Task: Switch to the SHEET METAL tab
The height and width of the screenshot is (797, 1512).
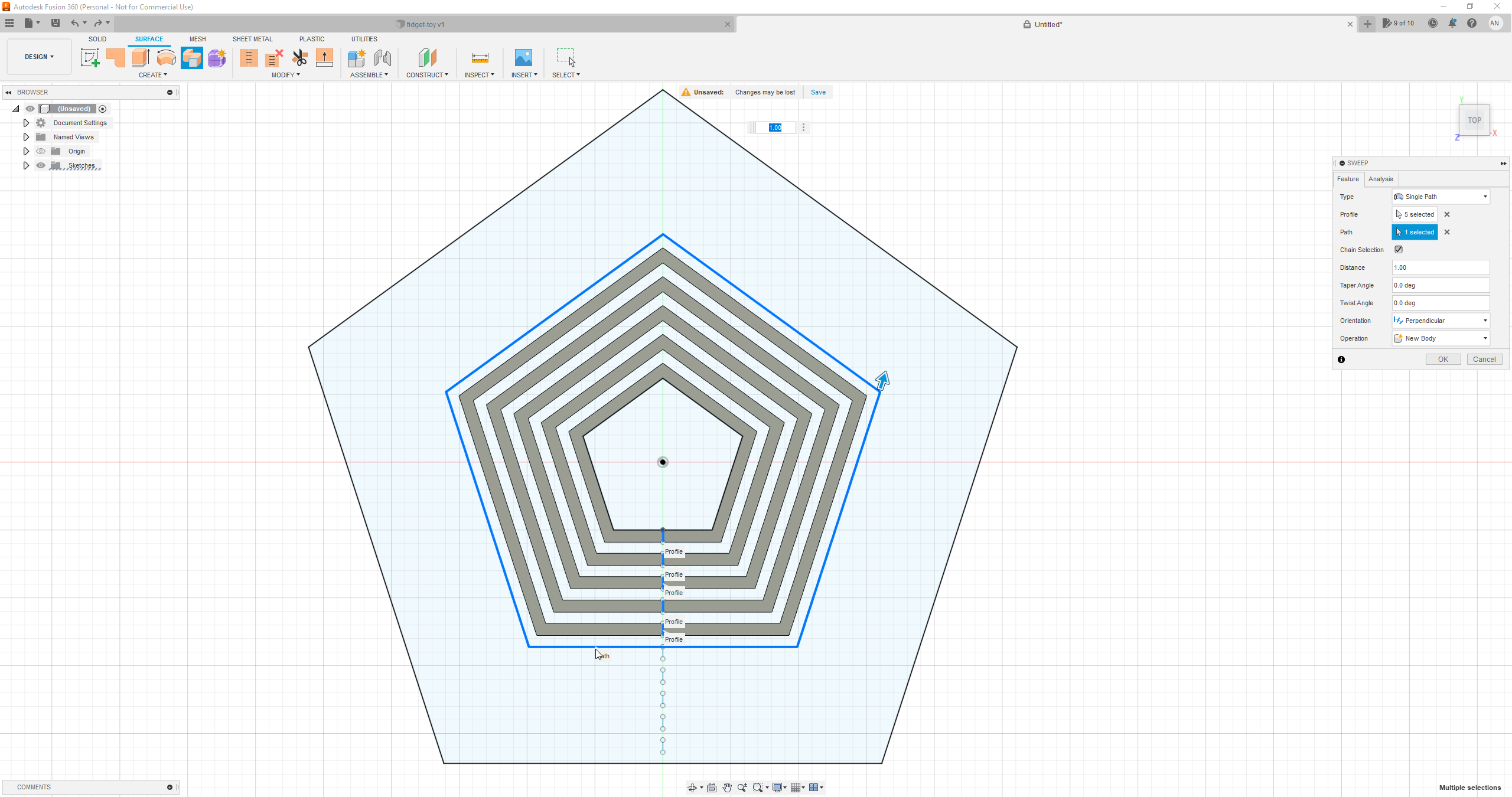Action: pyautogui.click(x=252, y=38)
